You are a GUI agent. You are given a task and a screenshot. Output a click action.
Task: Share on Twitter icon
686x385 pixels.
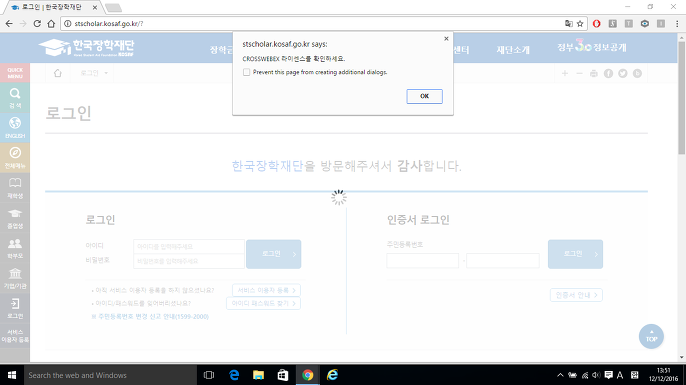coord(623,74)
